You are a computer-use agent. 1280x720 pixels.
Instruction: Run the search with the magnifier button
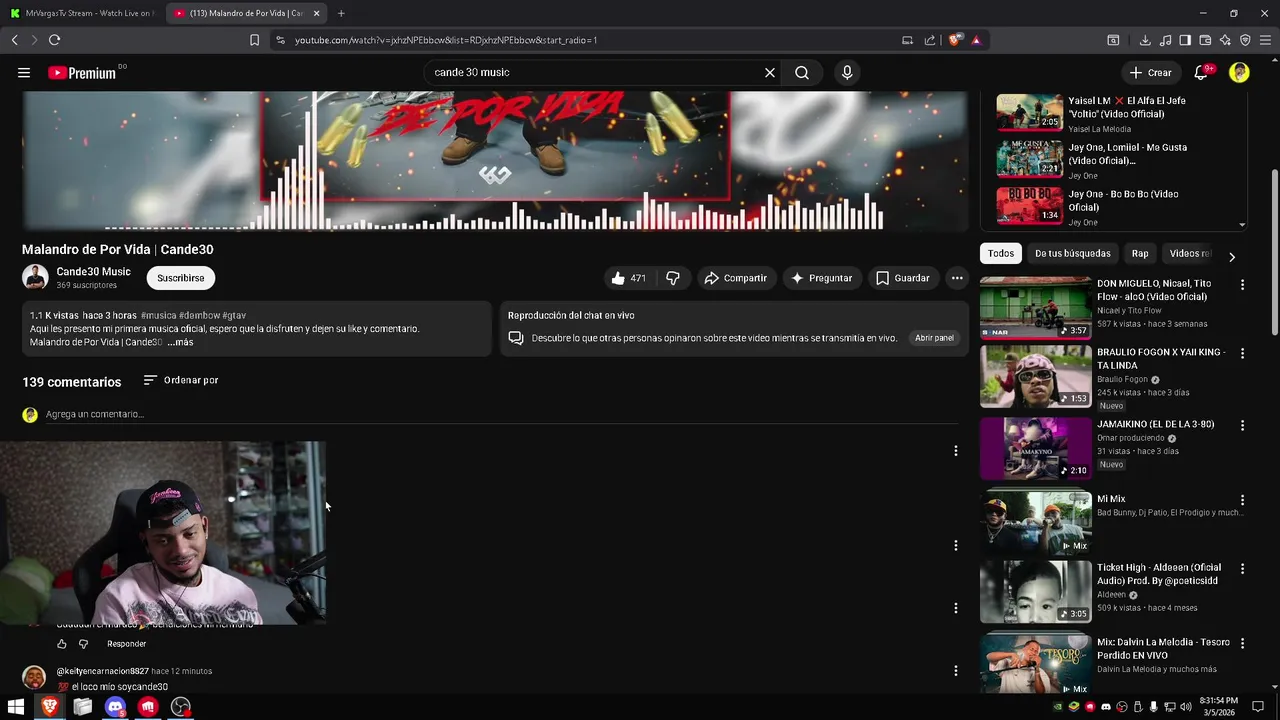802,72
